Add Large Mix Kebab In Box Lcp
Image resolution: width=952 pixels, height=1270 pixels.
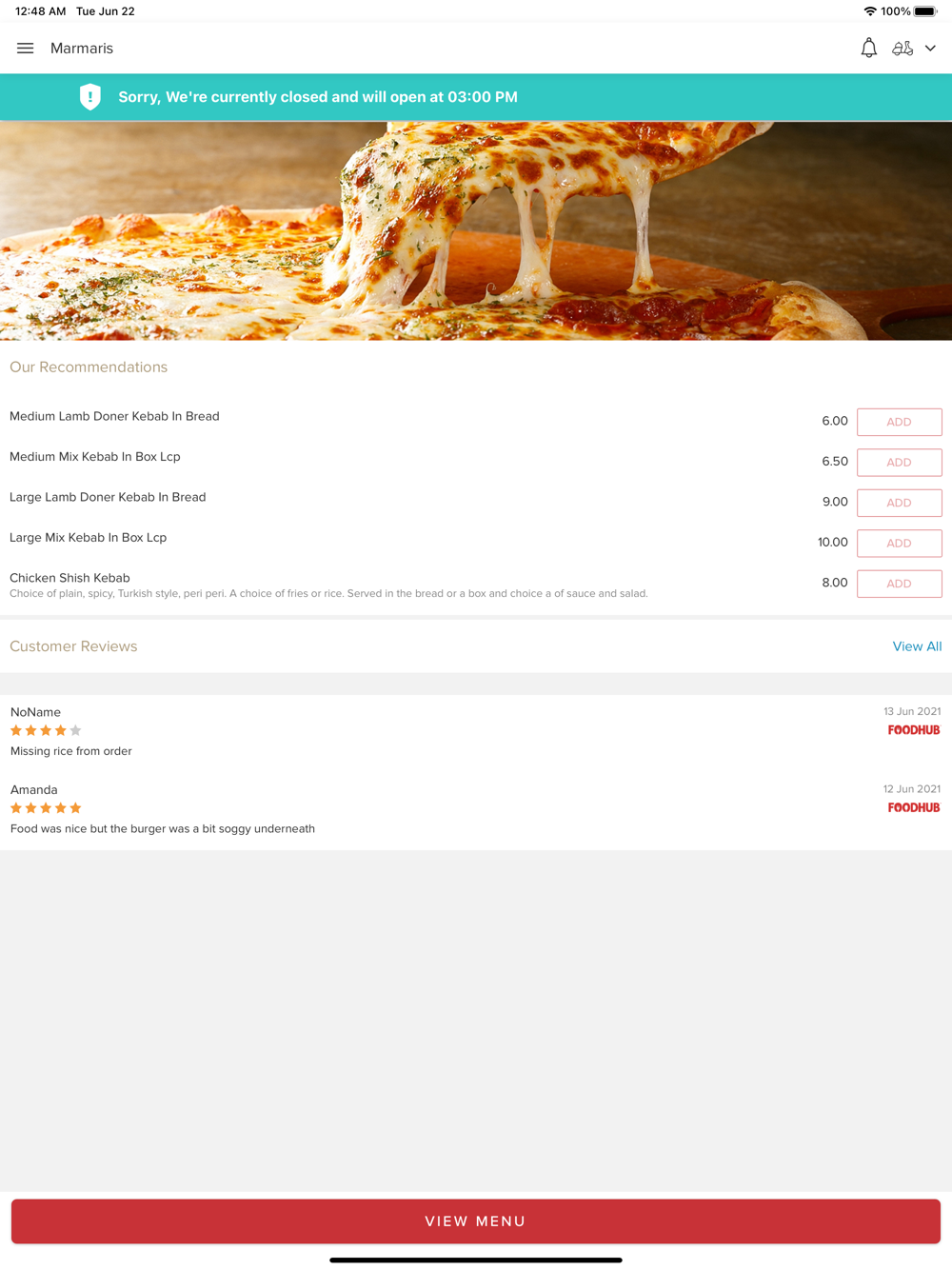click(x=899, y=544)
